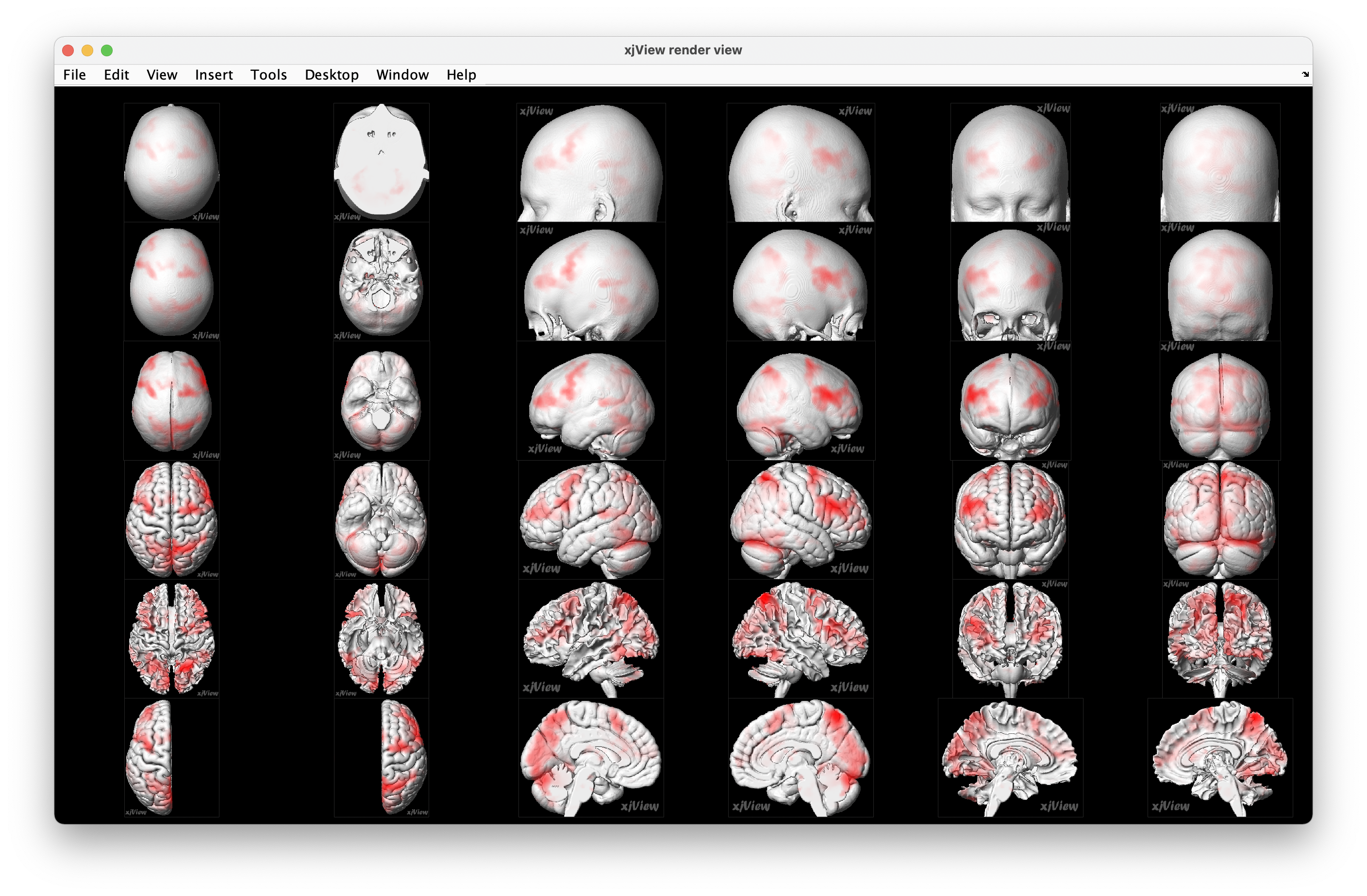The image size is (1367, 896).
Task: Open the Edit menu
Action: click(x=116, y=75)
